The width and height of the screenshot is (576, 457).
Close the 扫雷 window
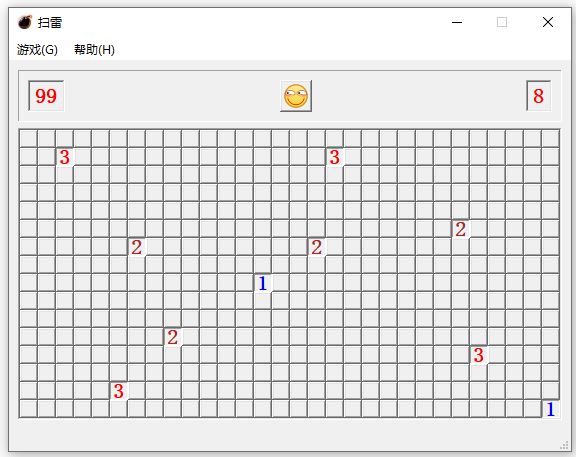tap(548, 22)
